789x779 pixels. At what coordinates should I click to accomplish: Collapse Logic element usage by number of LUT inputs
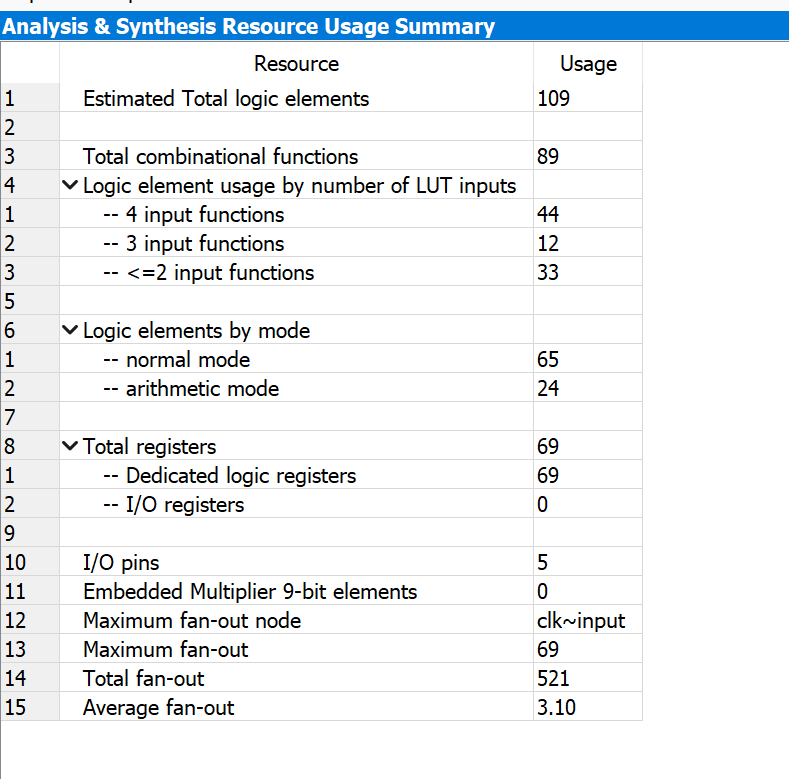pos(70,185)
